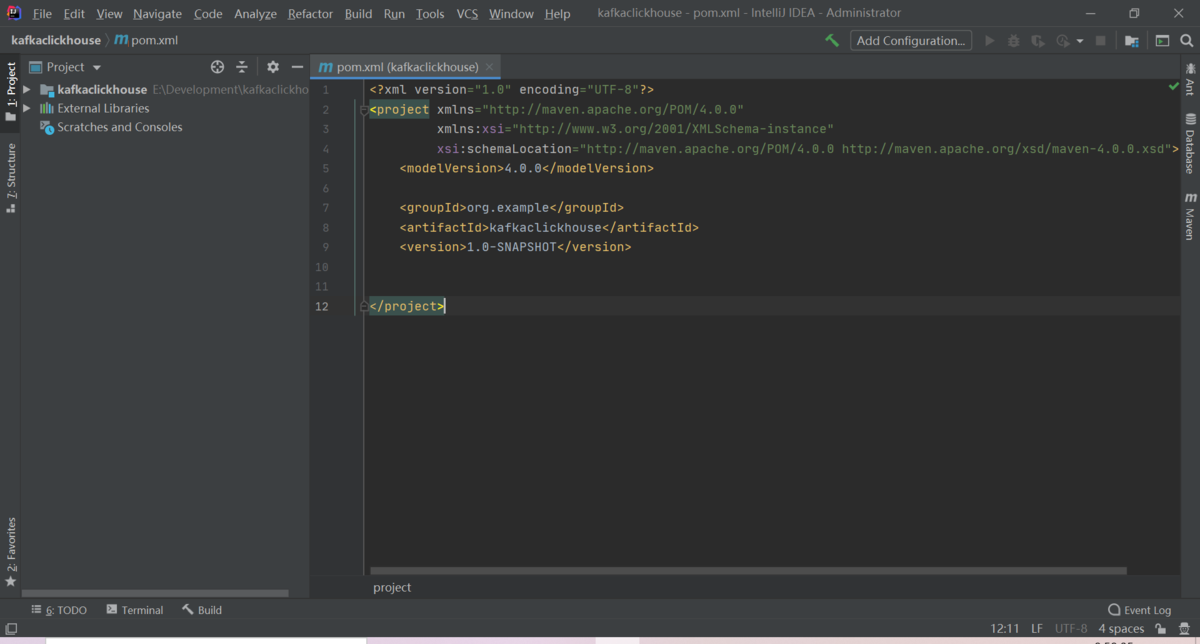This screenshot has width=1200, height=644.
Task: Click the 12:11 cursor position indicator
Action: coord(1005,629)
